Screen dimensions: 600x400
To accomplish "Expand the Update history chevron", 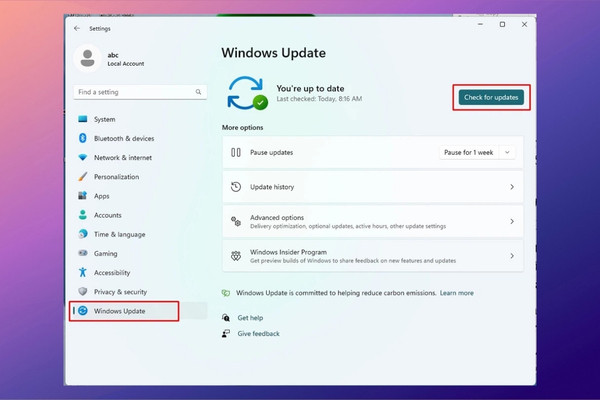I will [x=512, y=187].
